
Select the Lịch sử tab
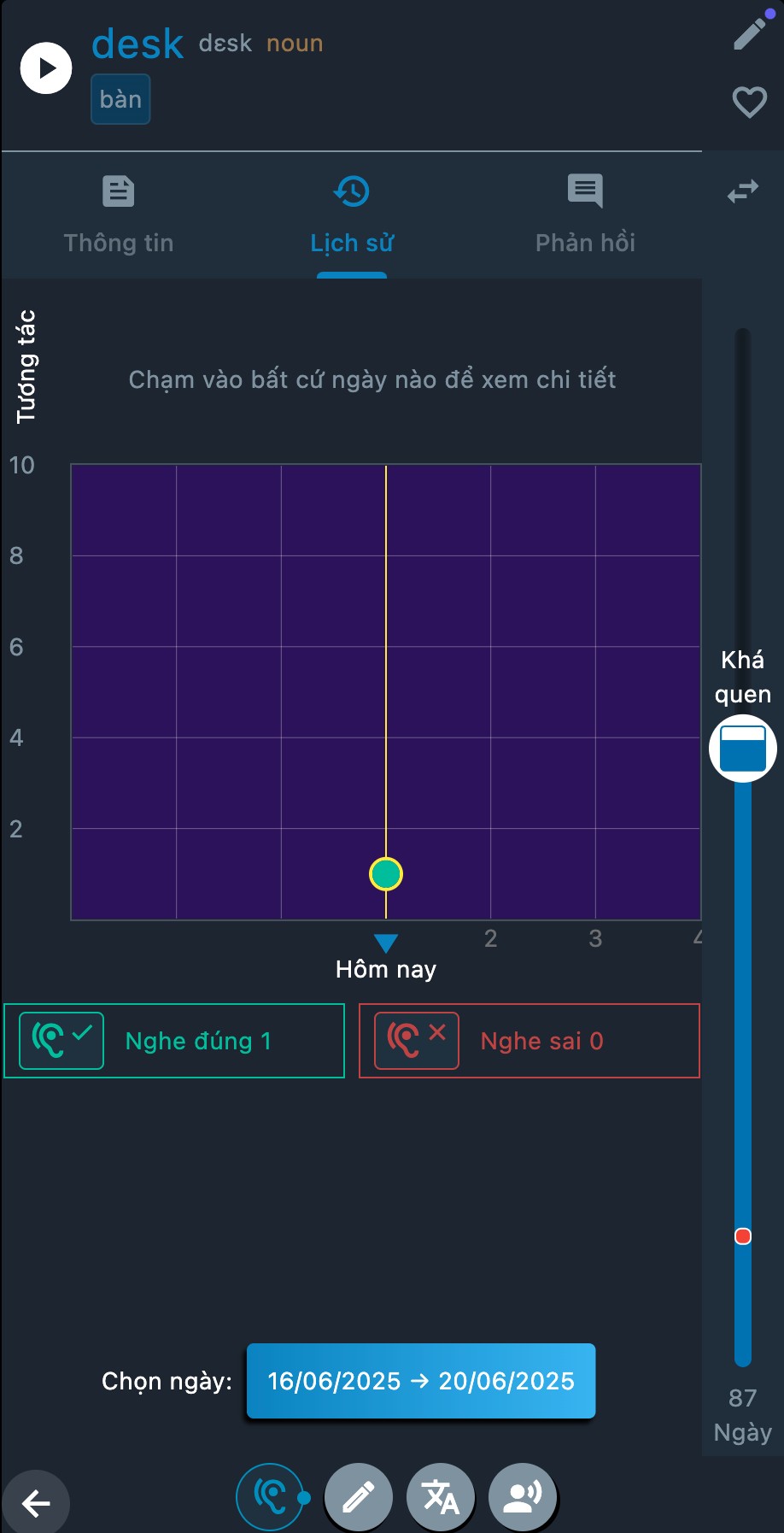(x=352, y=214)
